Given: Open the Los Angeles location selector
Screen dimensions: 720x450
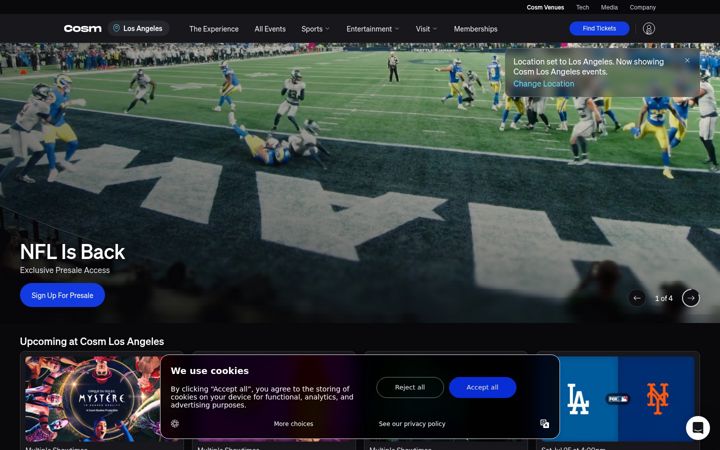Looking at the screenshot, I should [x=138, y=28].
